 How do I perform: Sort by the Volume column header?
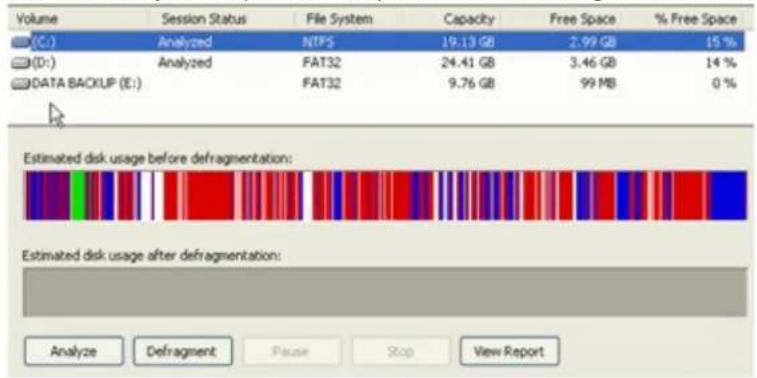pyautogui.click(x=37, y=19)
